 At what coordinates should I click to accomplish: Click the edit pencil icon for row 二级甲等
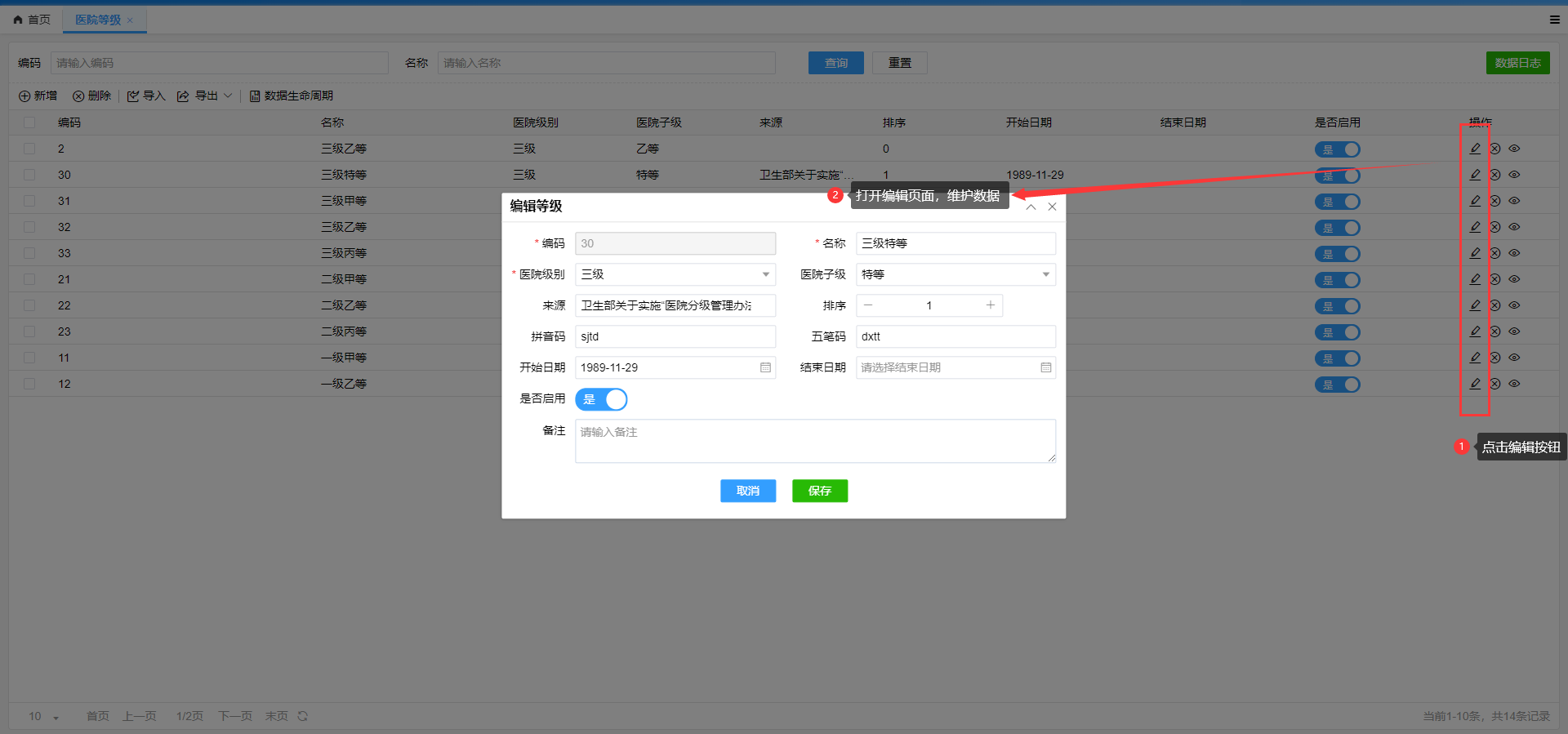click(1475, 279)
